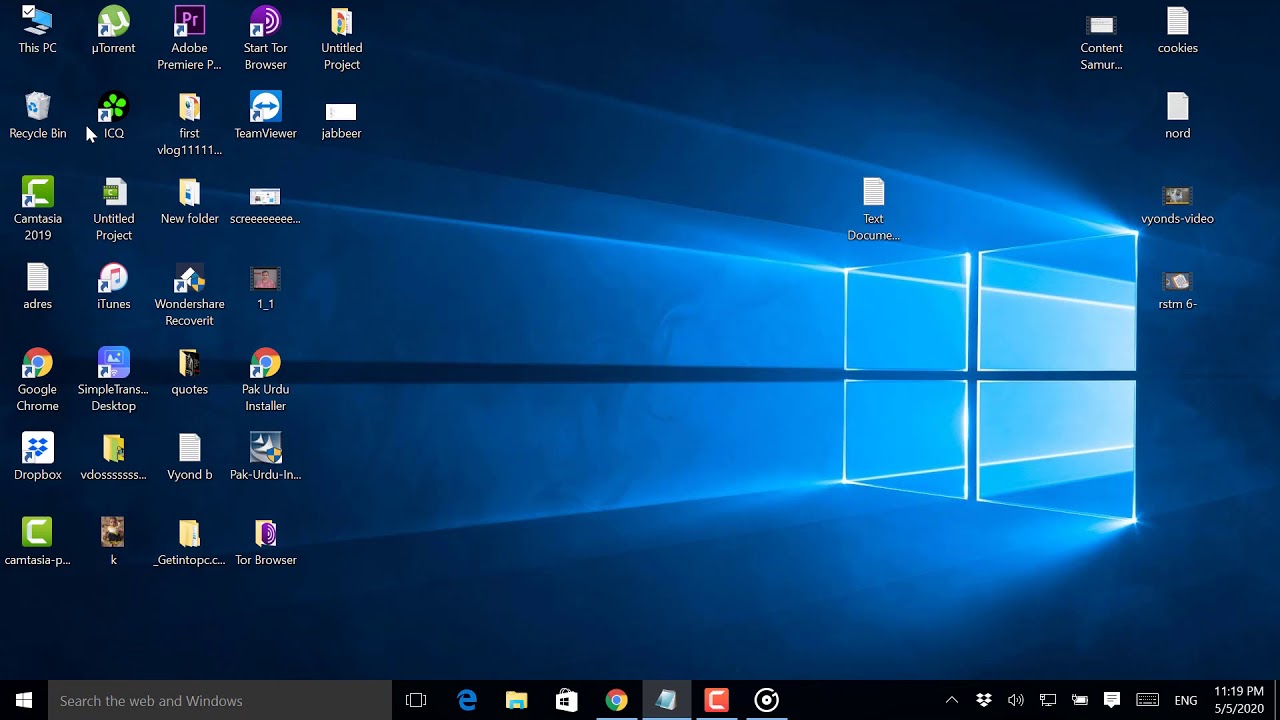The width and height of the screenshot is (1280, 720).
Task: Open Microsoft Store from taskbar
Action: click(566, 700)
